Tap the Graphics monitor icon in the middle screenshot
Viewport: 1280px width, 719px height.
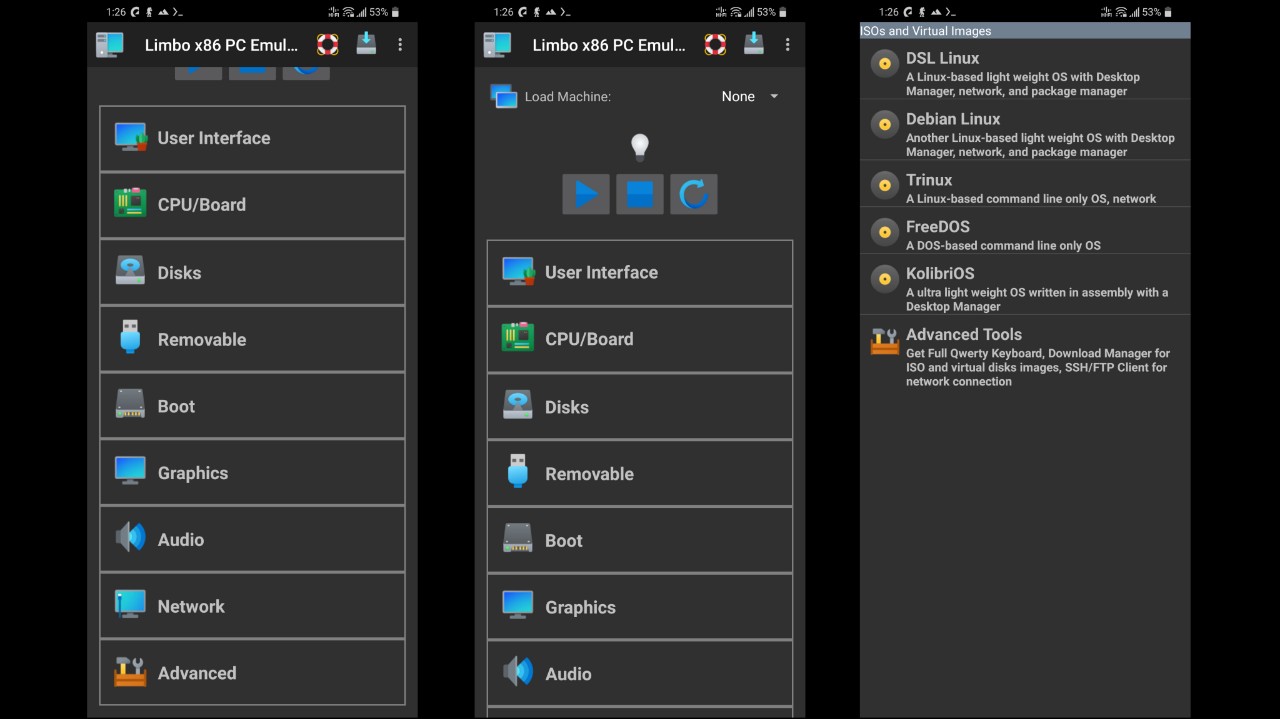pos(518,605)
